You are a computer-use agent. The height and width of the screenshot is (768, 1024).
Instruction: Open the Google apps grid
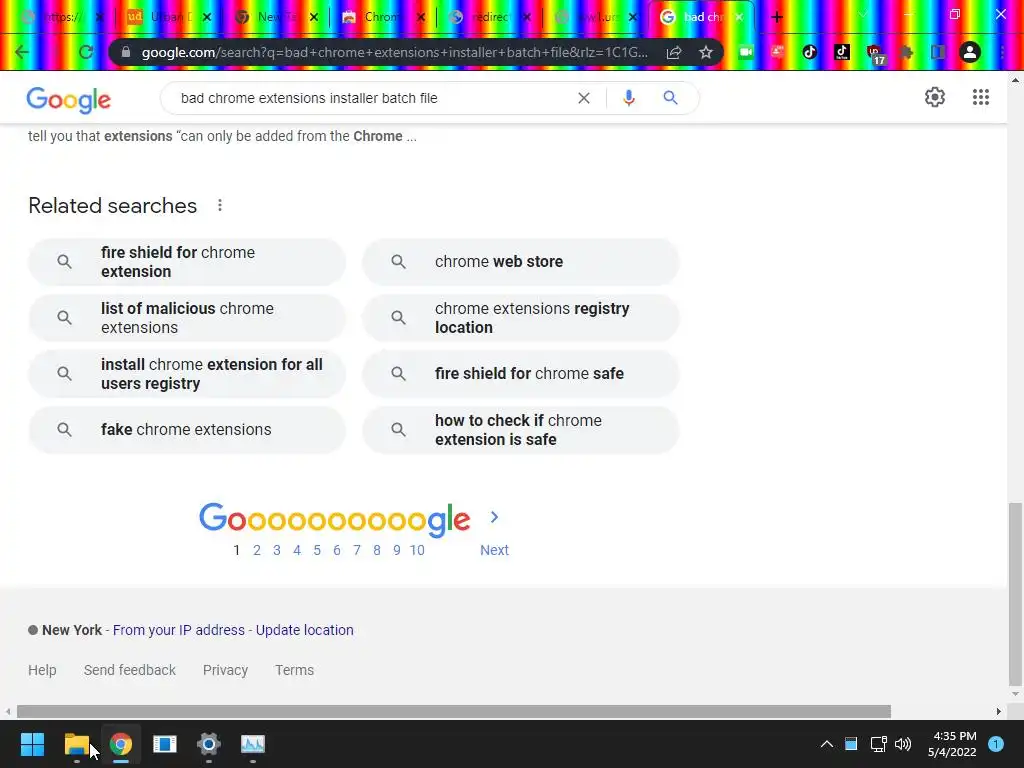click(x=980, y=97)
